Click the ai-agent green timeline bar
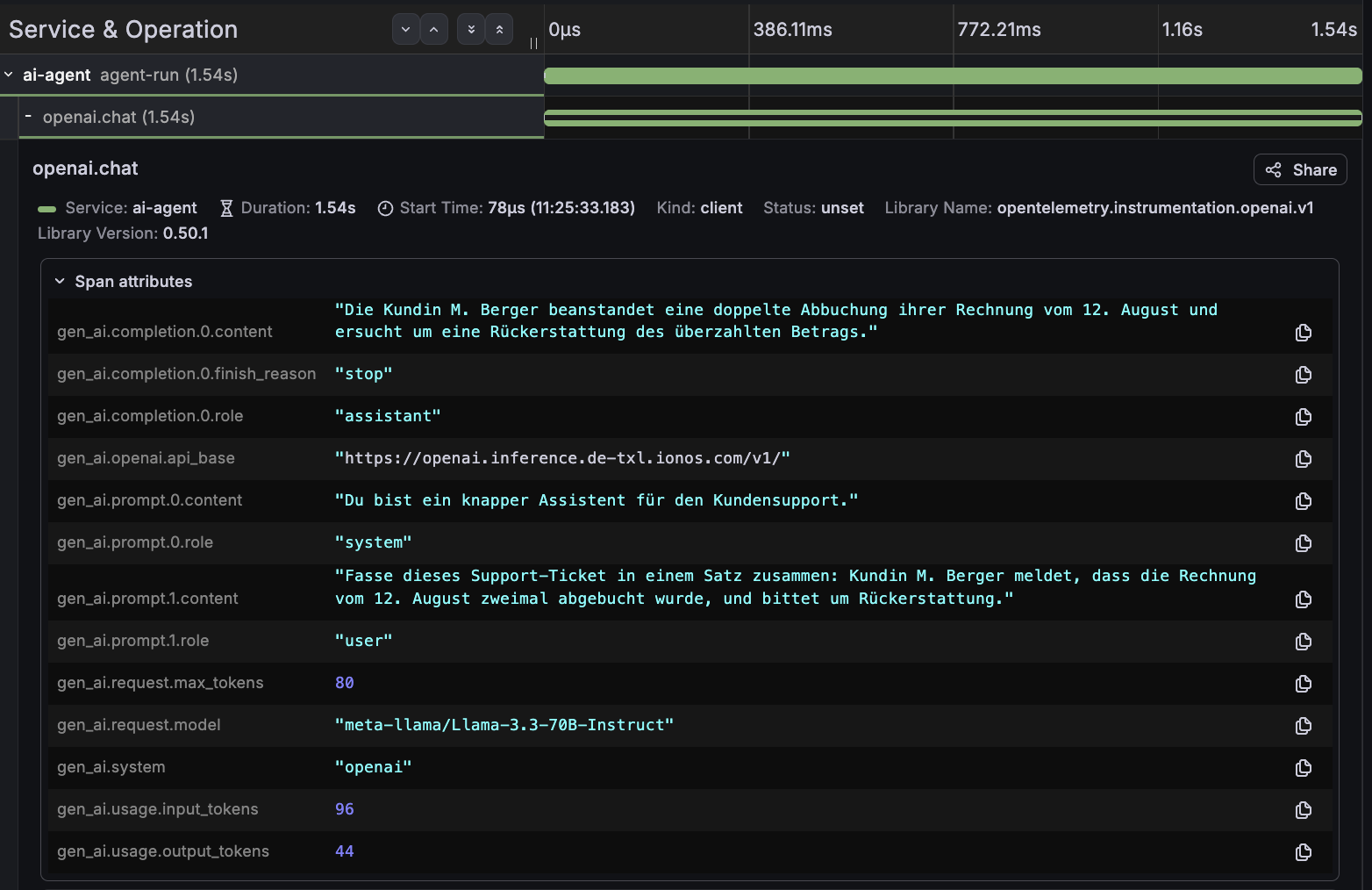The image size is (1372, 890). pos(953,75)
